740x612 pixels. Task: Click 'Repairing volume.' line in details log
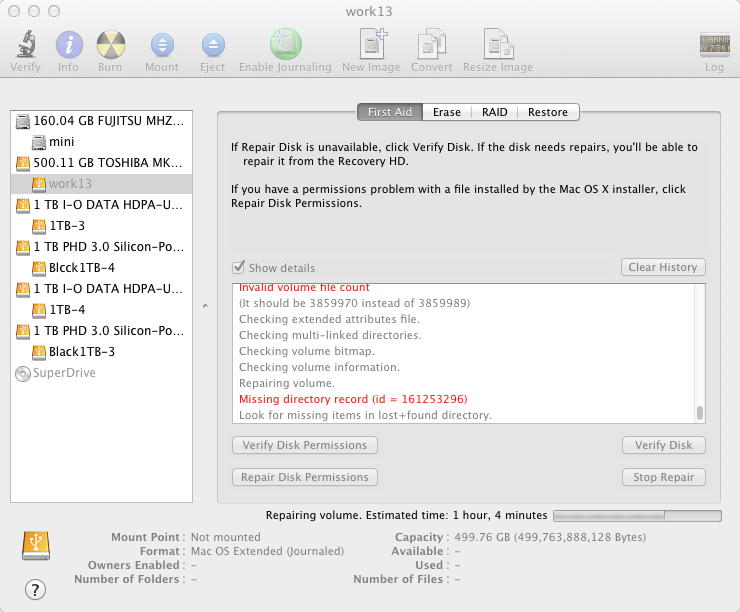pyautogui.click(x=287, y=383)
